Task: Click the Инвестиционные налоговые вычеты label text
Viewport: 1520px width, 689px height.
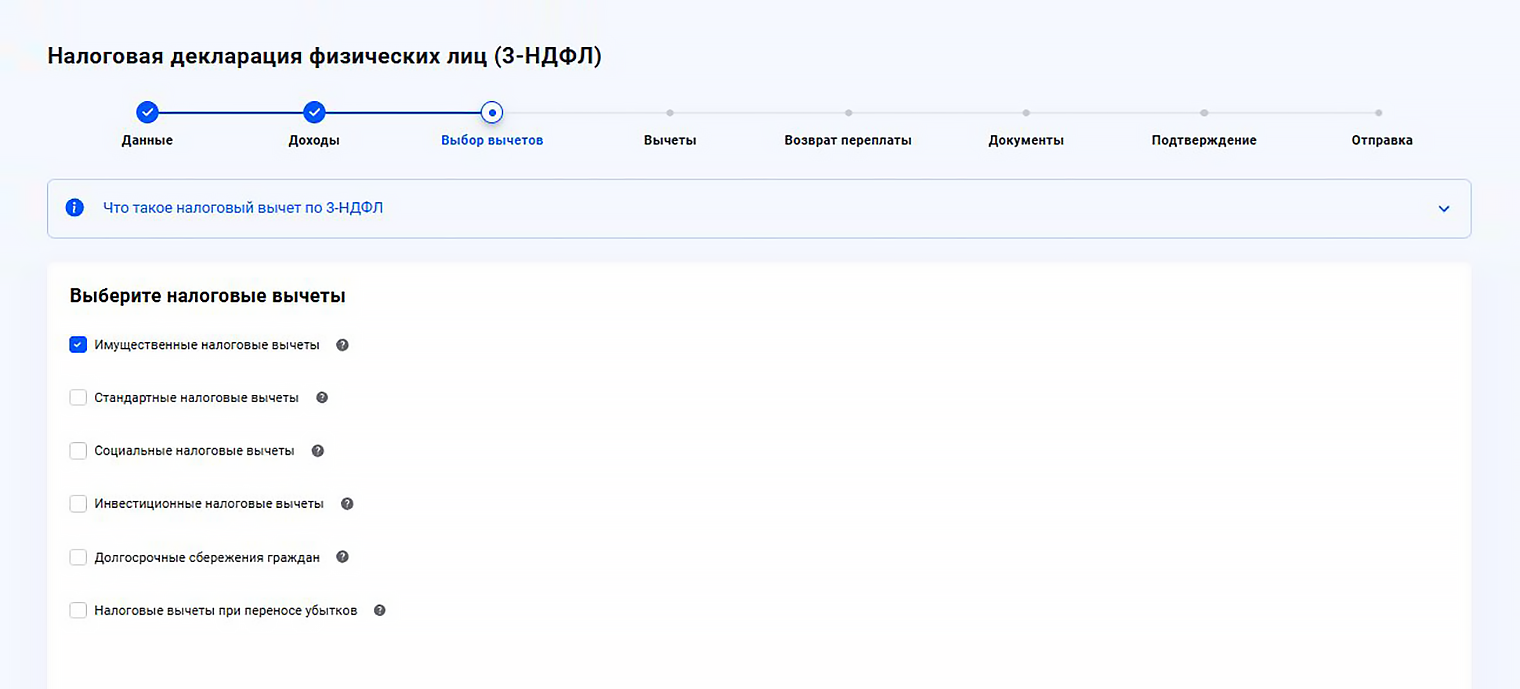Action: [209, 504]
